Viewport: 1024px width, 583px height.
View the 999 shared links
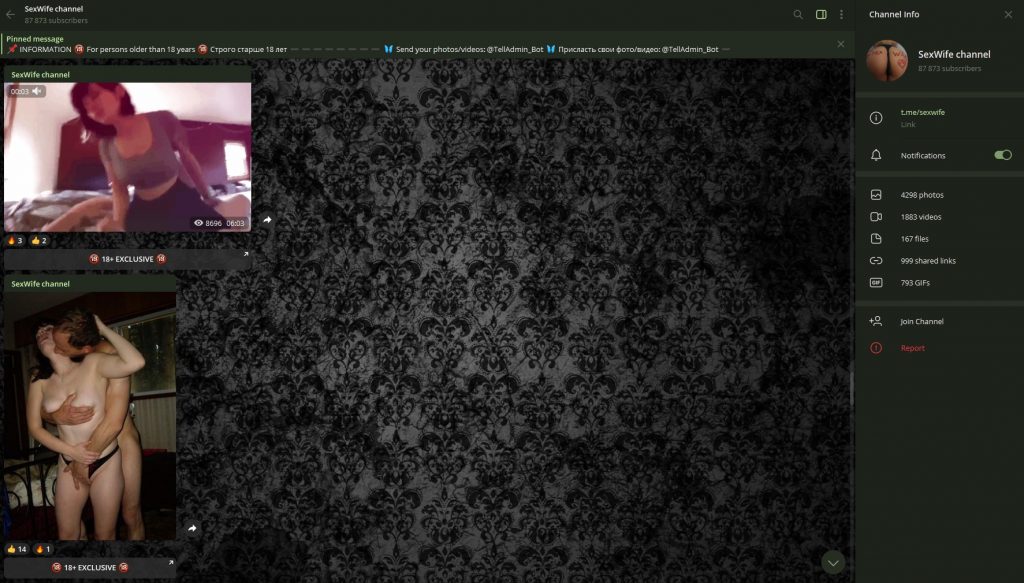click(927, 261)
